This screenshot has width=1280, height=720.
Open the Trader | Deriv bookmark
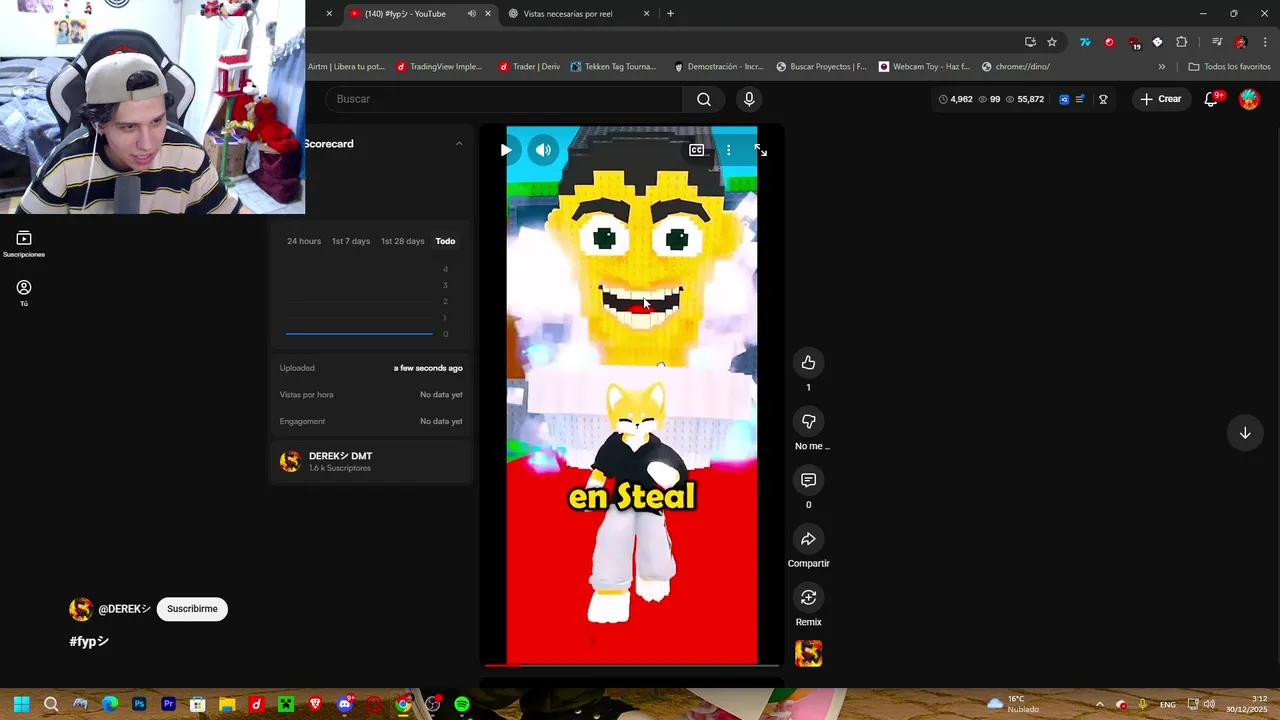click(529, 67)
